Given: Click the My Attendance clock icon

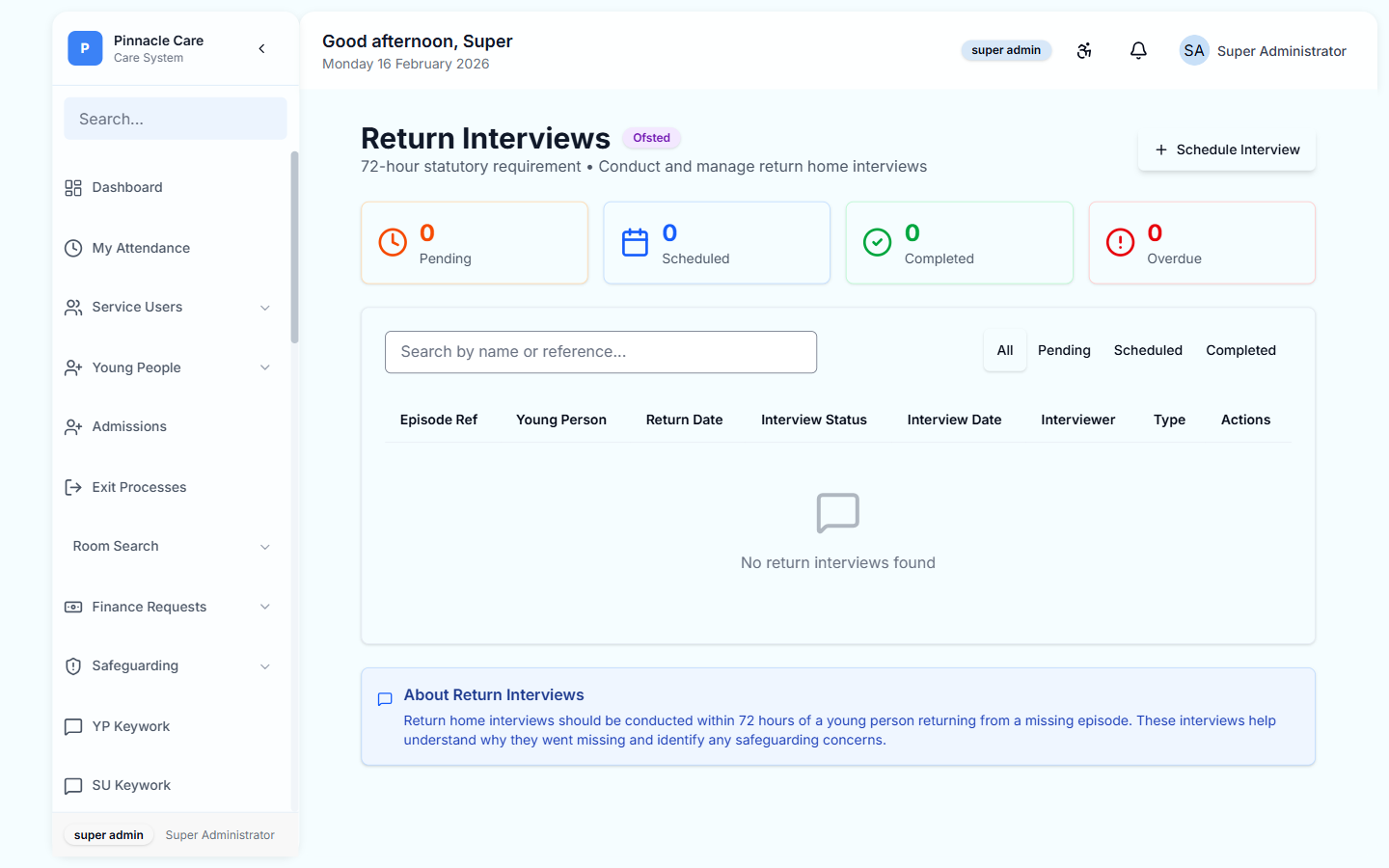Looking at the screenshot, I should (72, 248).
